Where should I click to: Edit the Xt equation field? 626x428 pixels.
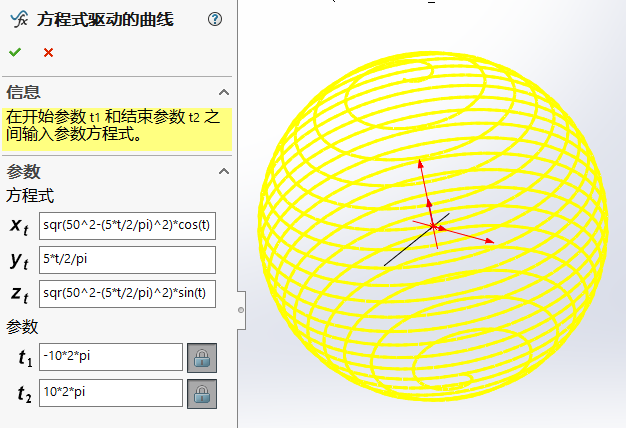127,226
